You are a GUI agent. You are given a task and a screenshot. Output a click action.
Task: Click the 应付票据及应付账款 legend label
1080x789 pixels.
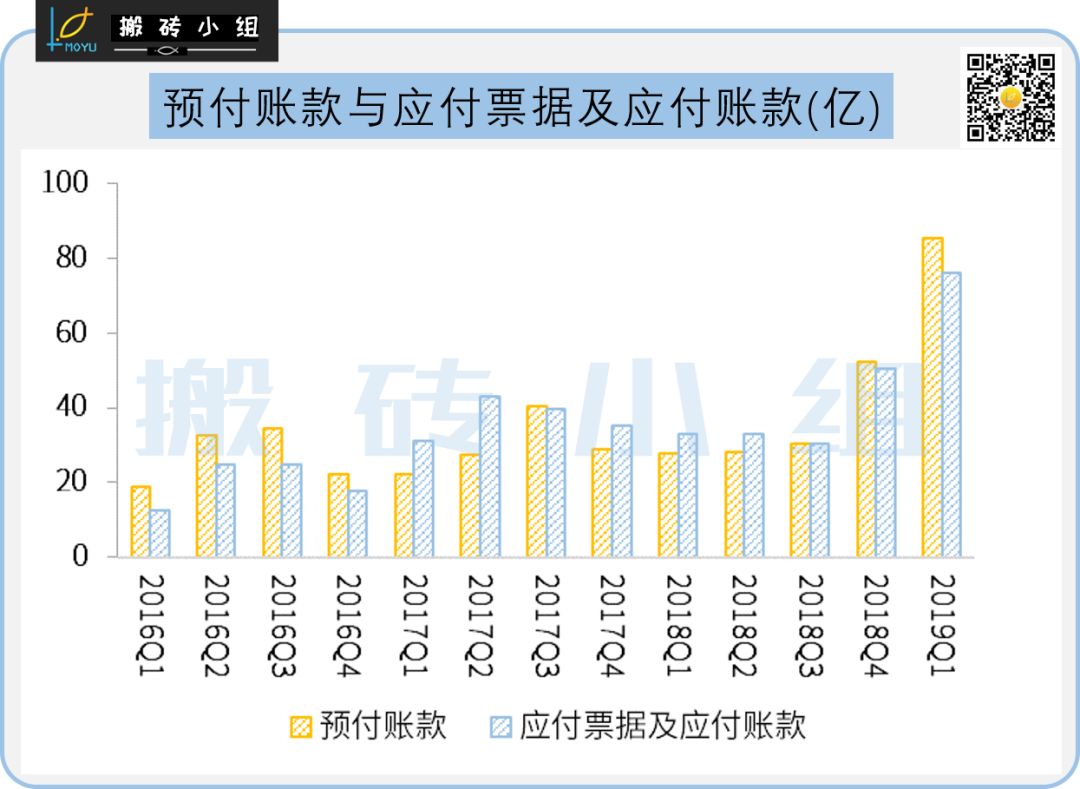tap(663, 726)
